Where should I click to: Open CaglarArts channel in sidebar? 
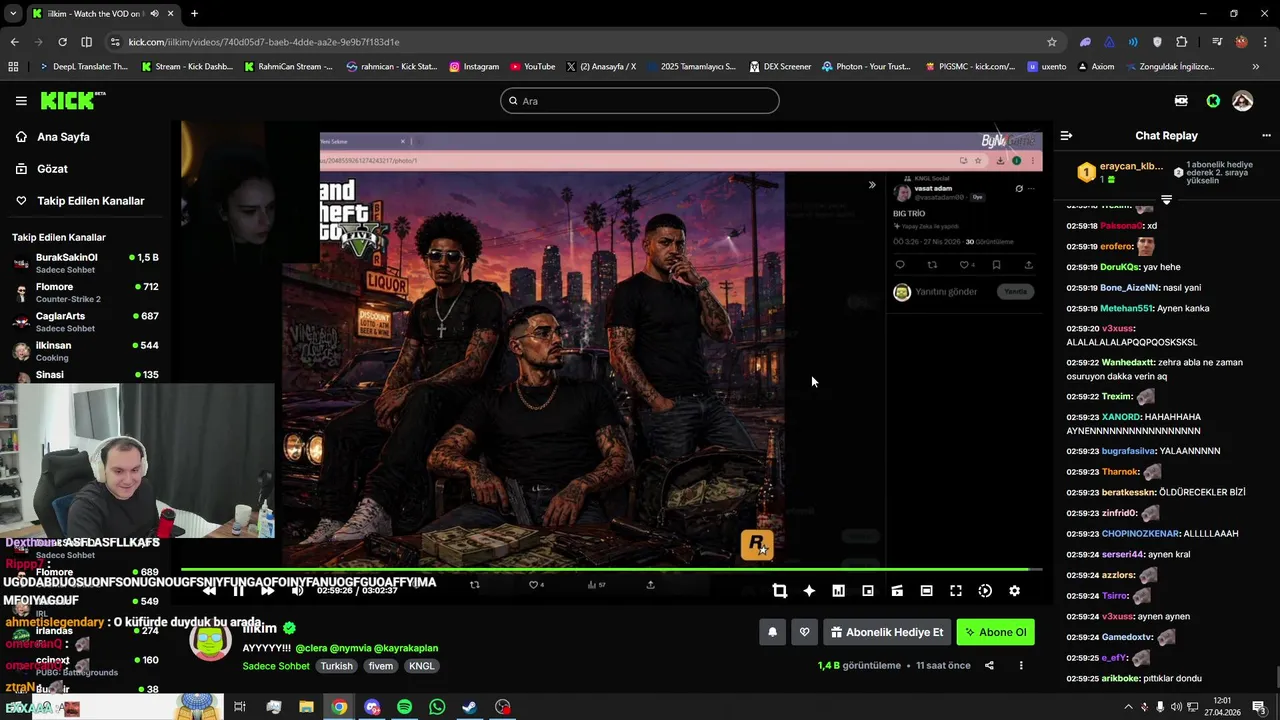click(86, 322)
